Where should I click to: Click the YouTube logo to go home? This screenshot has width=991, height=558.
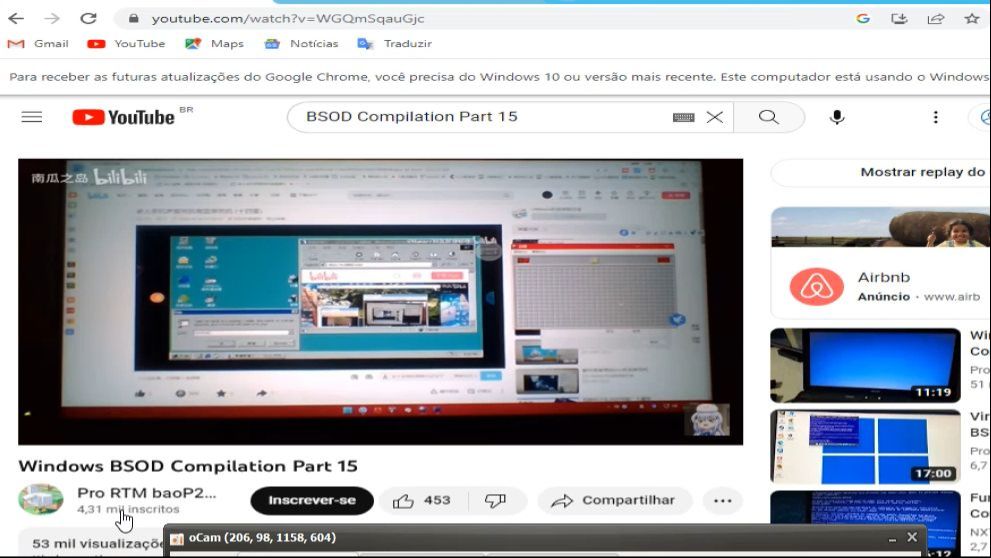click(124, 117)
